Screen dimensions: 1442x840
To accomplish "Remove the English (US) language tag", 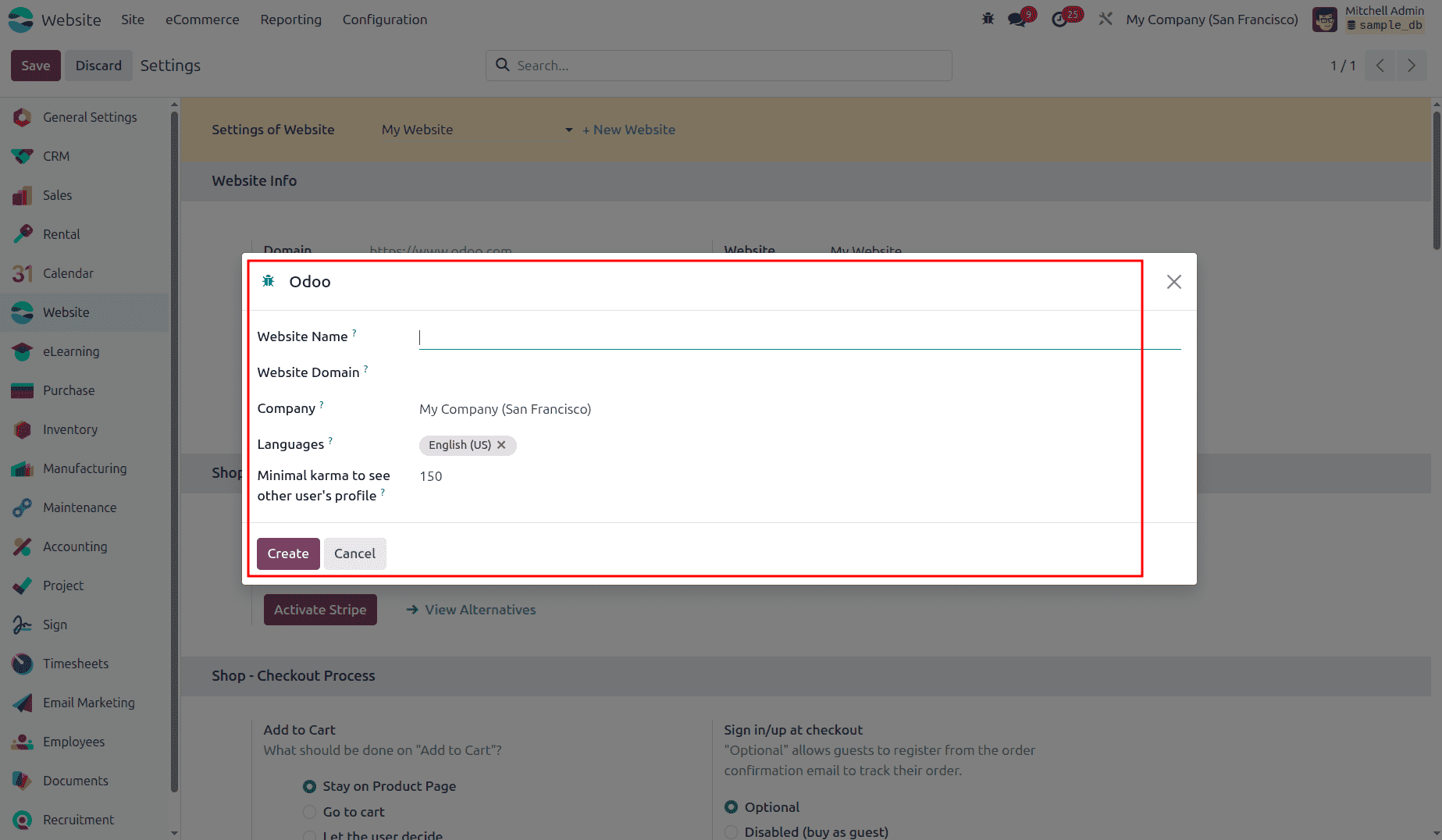I will (501, 445).
